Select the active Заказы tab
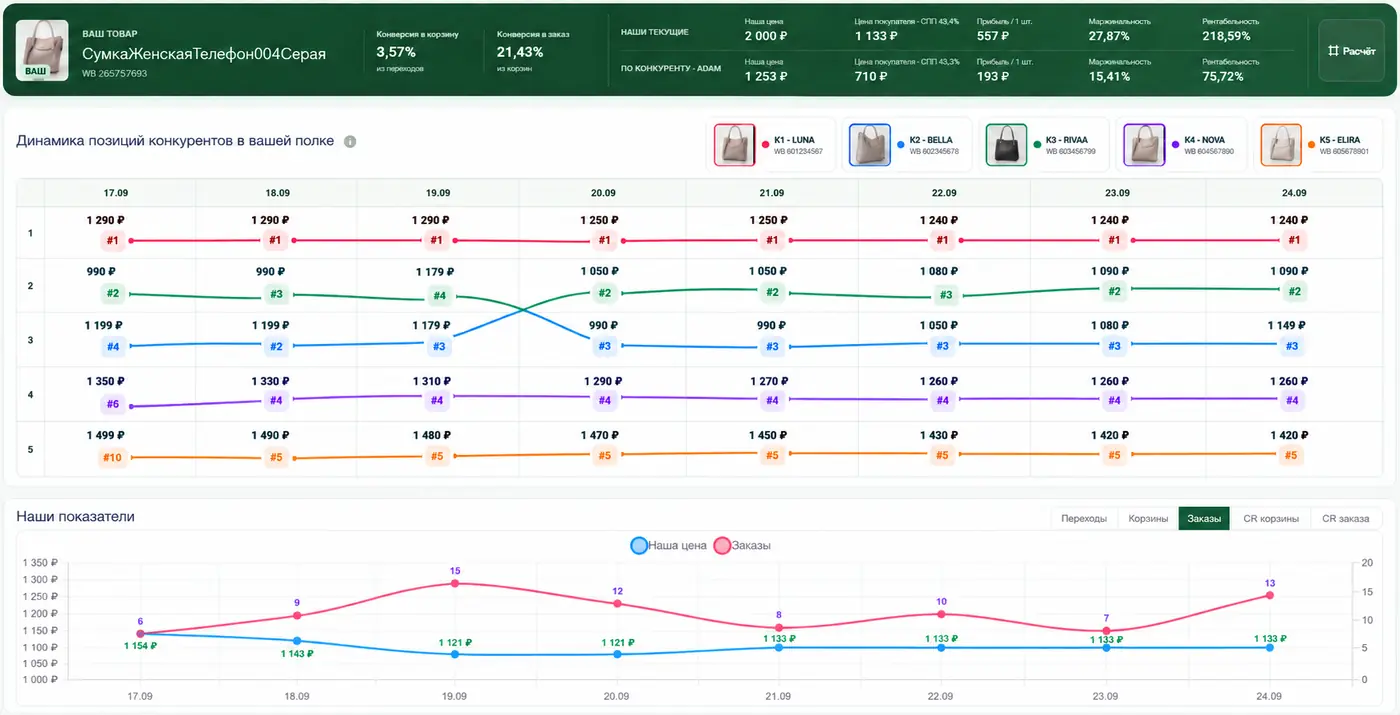1400x715 pixels. (x=1204, y=518)
